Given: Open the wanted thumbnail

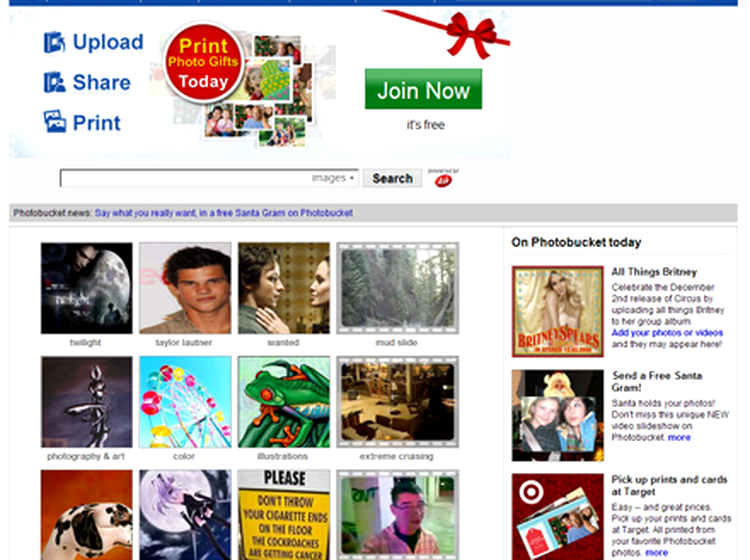Looking at the screenshot, I should [284, 288].
